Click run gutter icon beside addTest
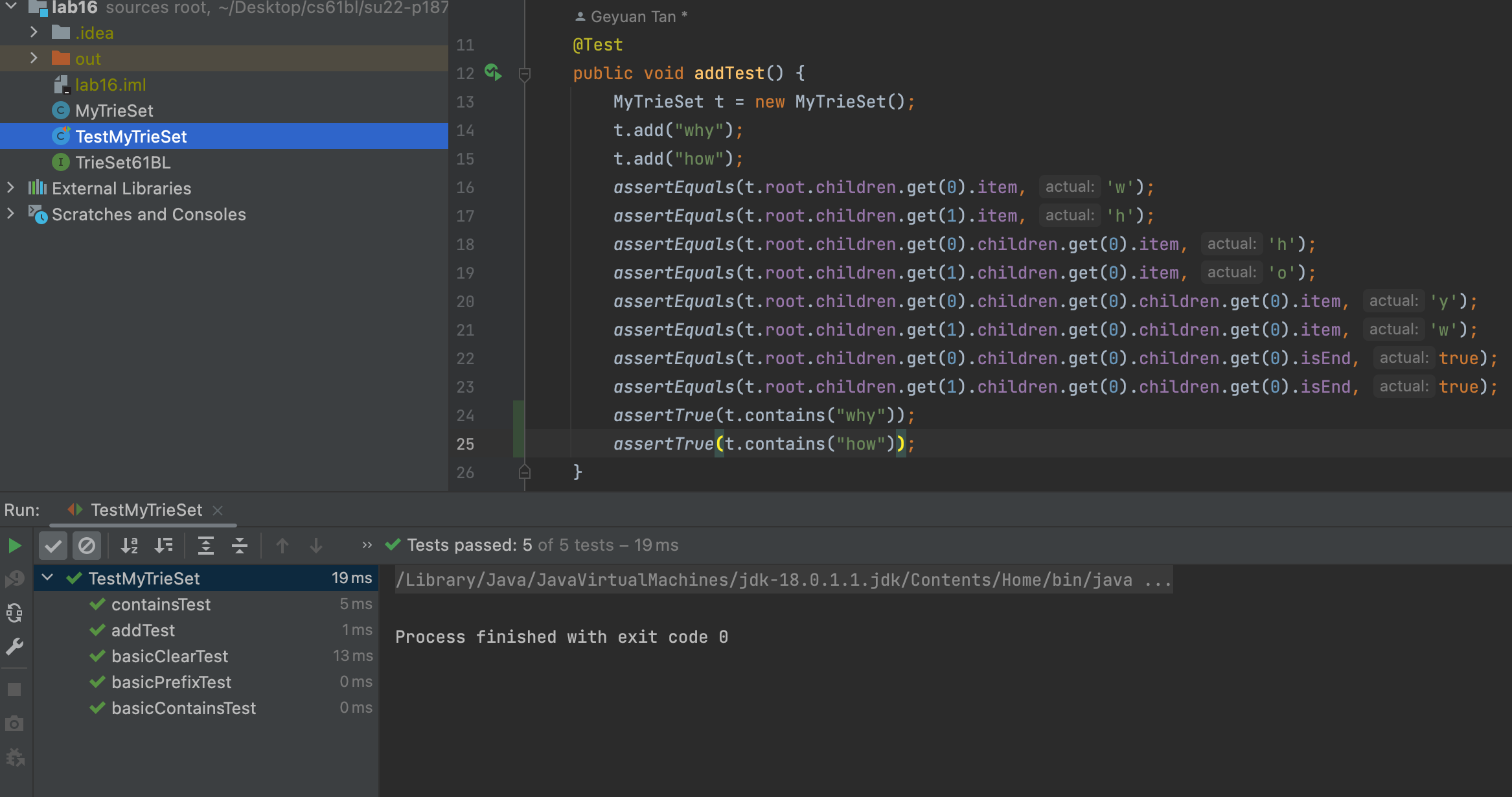The image size is (1512, 797). (x=493, y=73)
